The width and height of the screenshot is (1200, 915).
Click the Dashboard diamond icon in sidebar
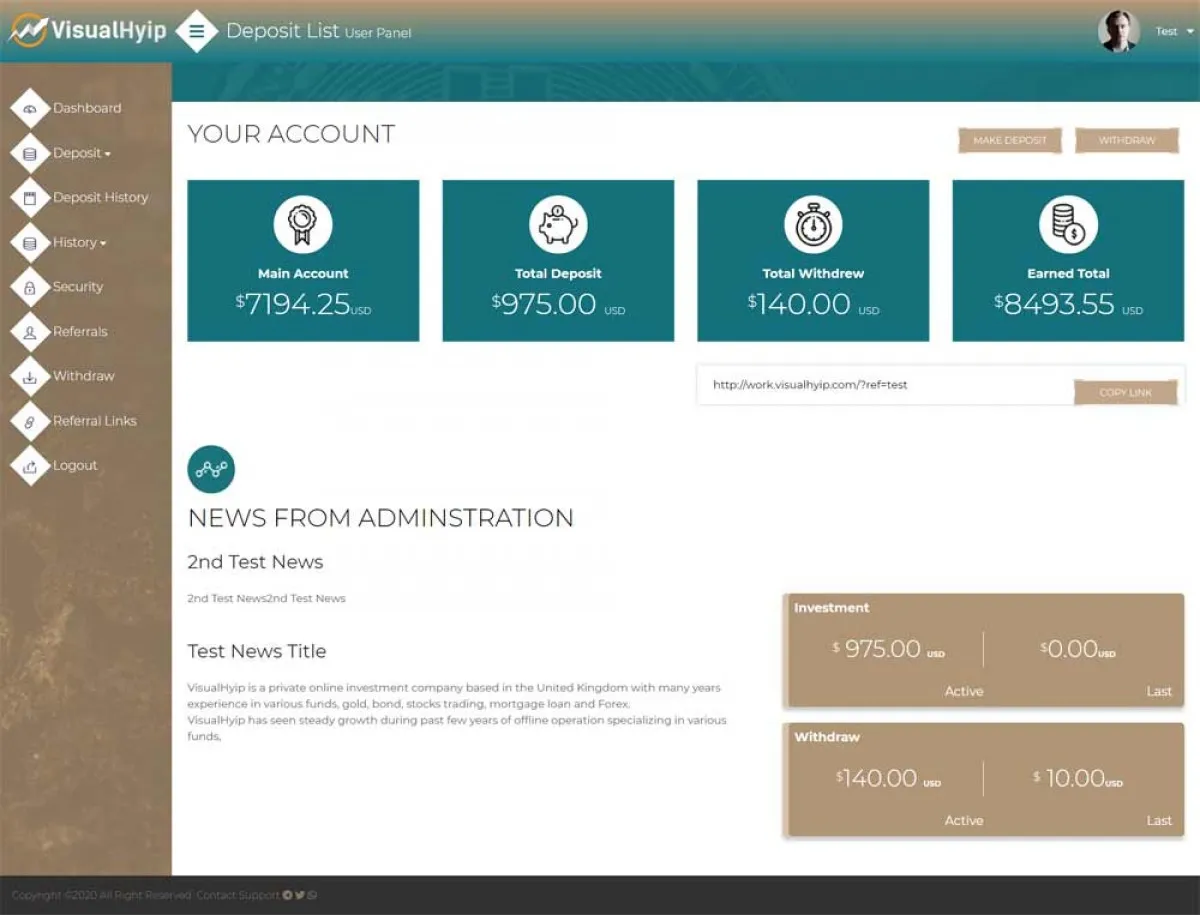(x=30, y=109)
